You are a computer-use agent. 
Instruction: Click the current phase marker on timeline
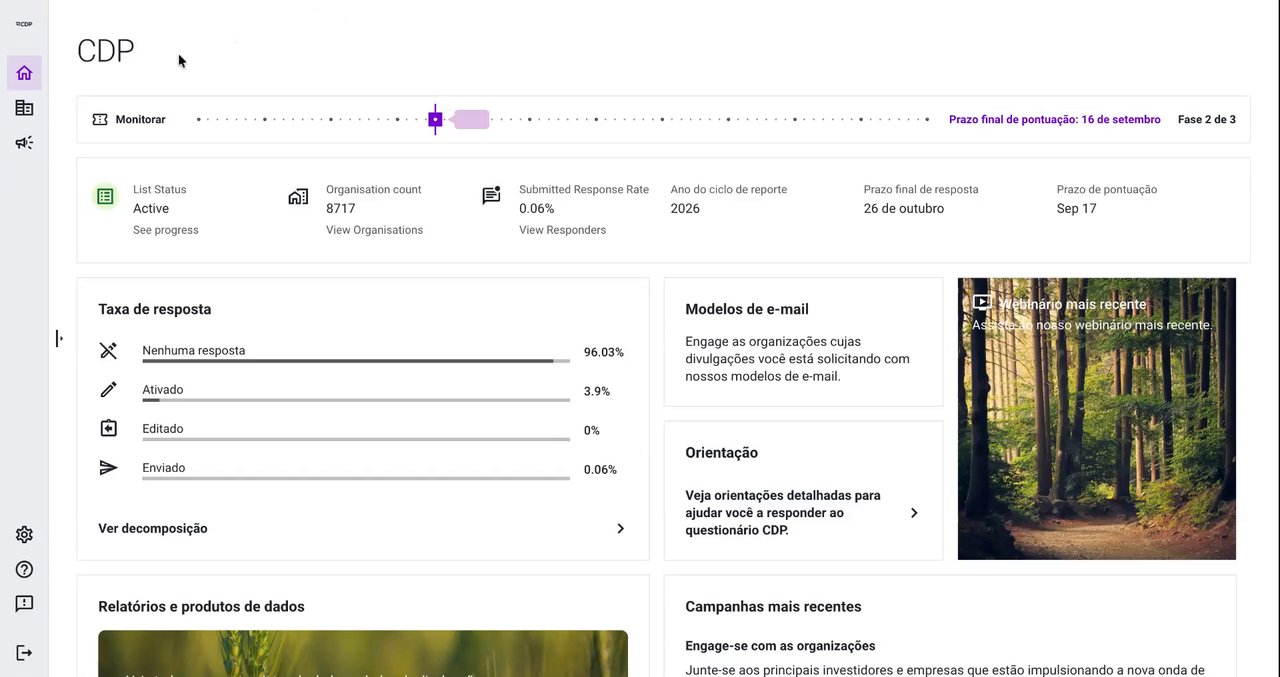click(435, 119)
